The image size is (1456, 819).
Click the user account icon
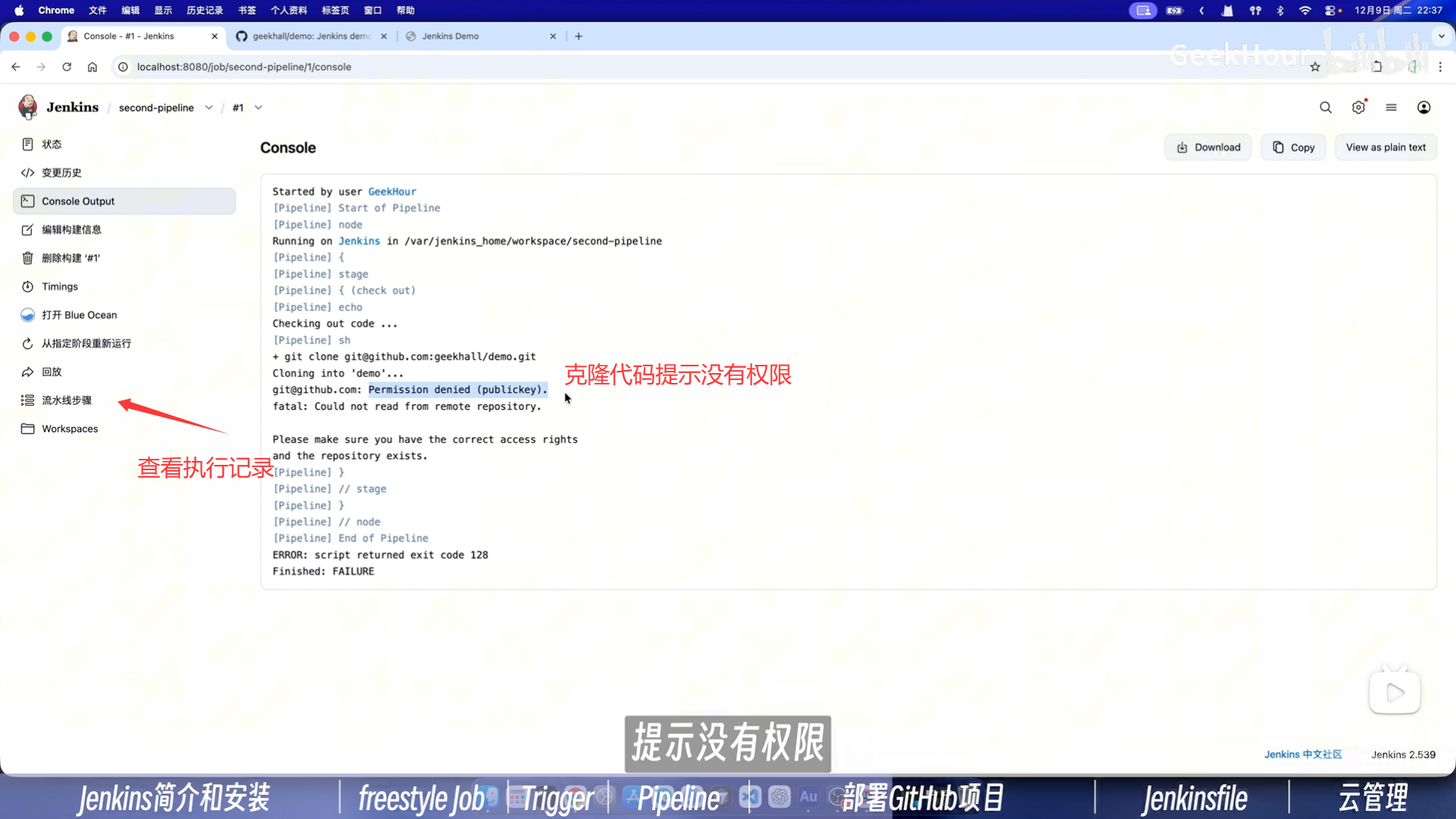click(x=1423, y=108)
